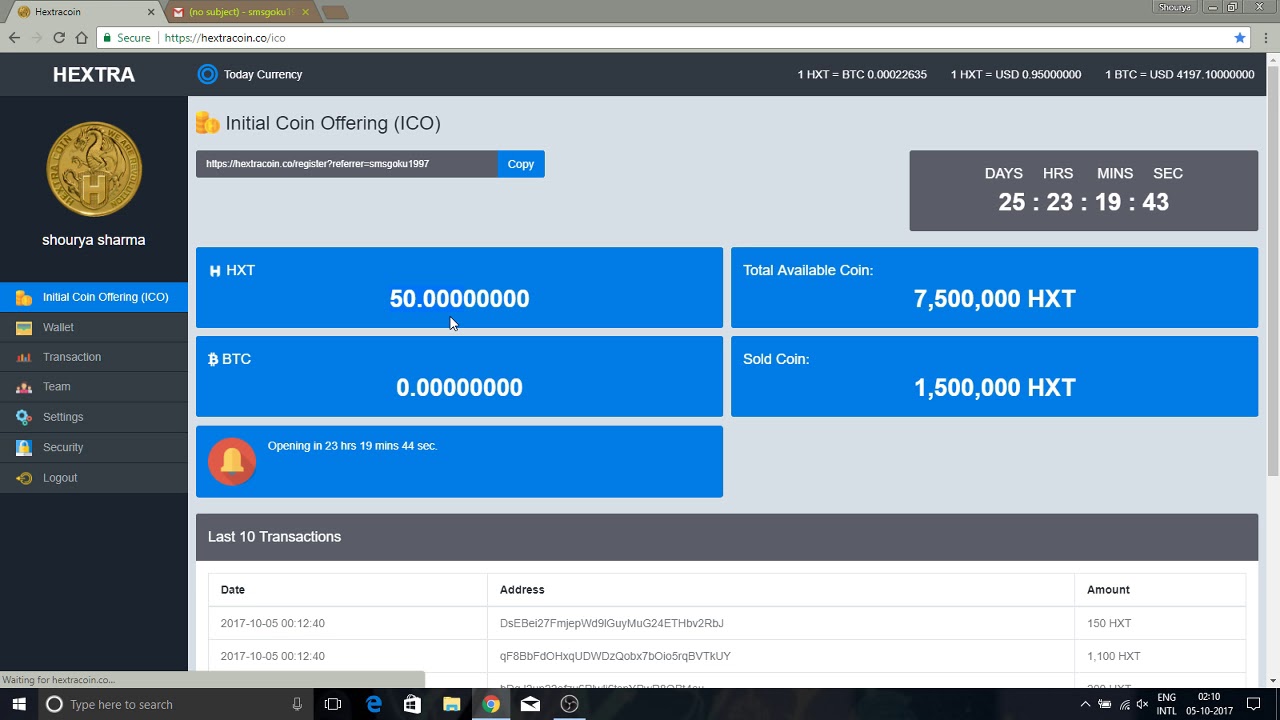The width and height of the screenshot is (1280, 720).
Task: Go back using browser back arrow
Action: [x=14, y=38]
